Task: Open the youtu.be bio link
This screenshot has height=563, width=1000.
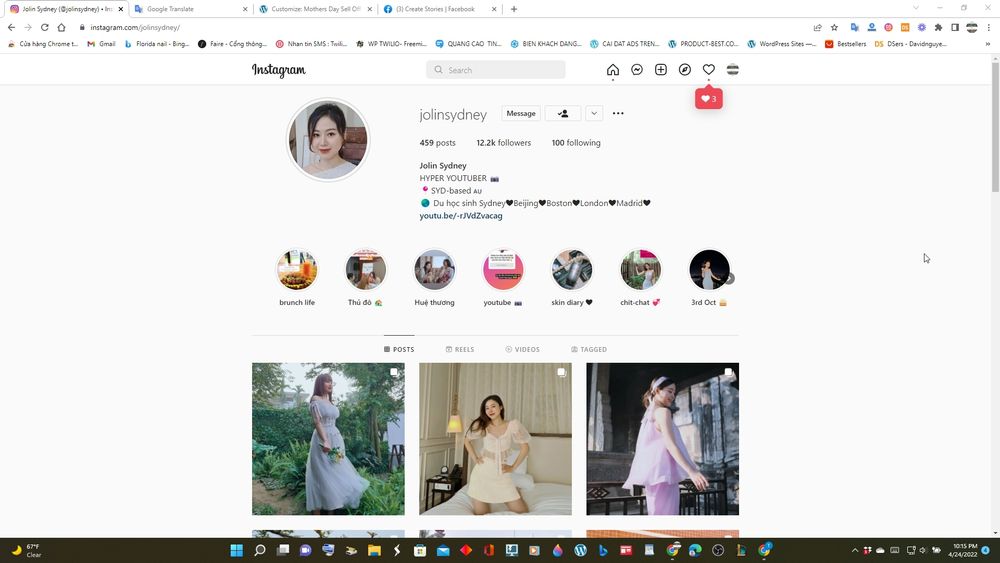Action: click(x=461, y=216)
